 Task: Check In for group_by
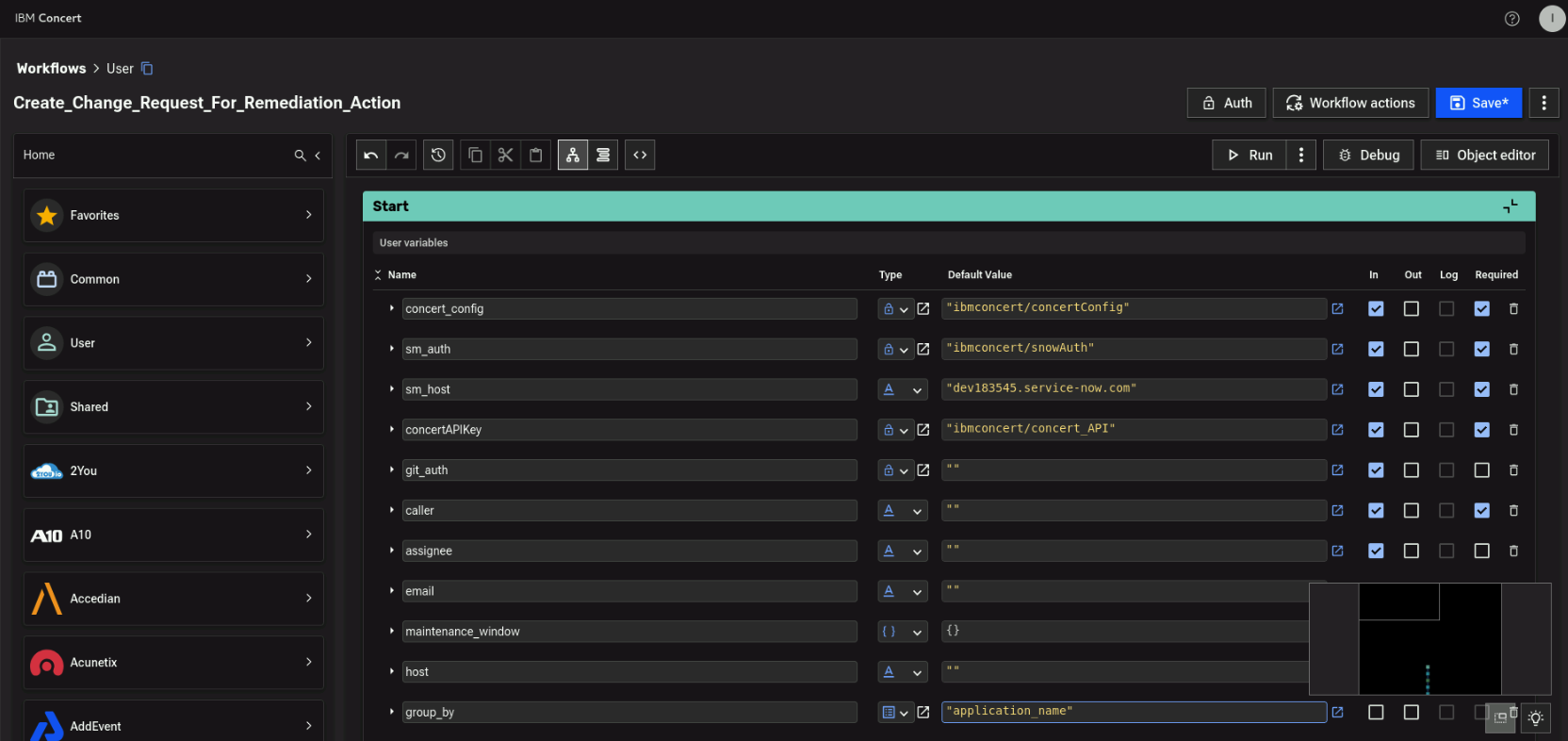click(1376, 712)
